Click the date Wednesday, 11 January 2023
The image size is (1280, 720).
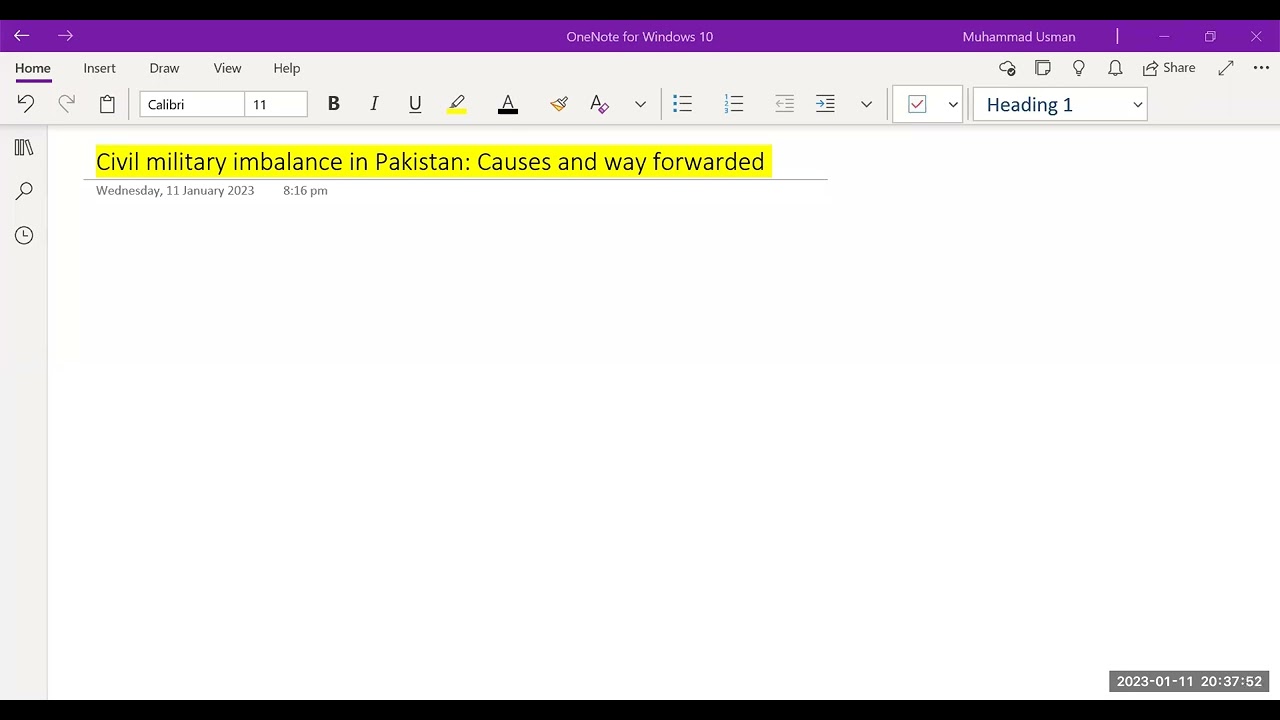pyautogui.click(x=175, y=190)
